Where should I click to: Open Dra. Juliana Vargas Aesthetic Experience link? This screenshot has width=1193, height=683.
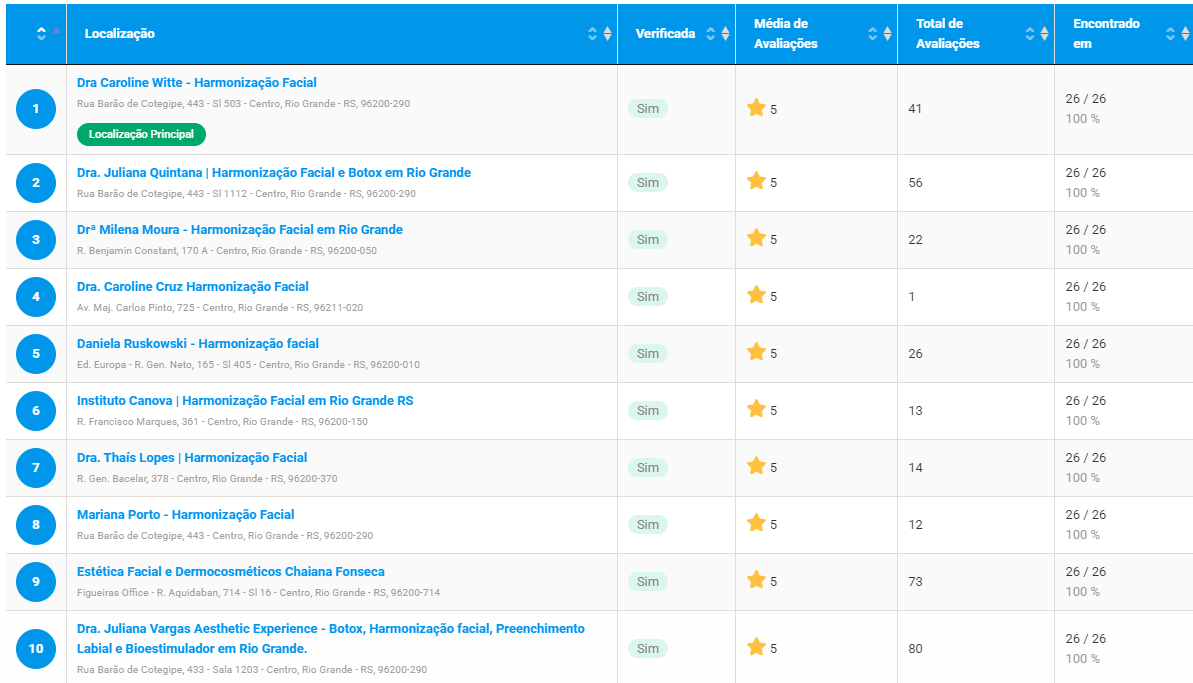click(x=331, y=639)
